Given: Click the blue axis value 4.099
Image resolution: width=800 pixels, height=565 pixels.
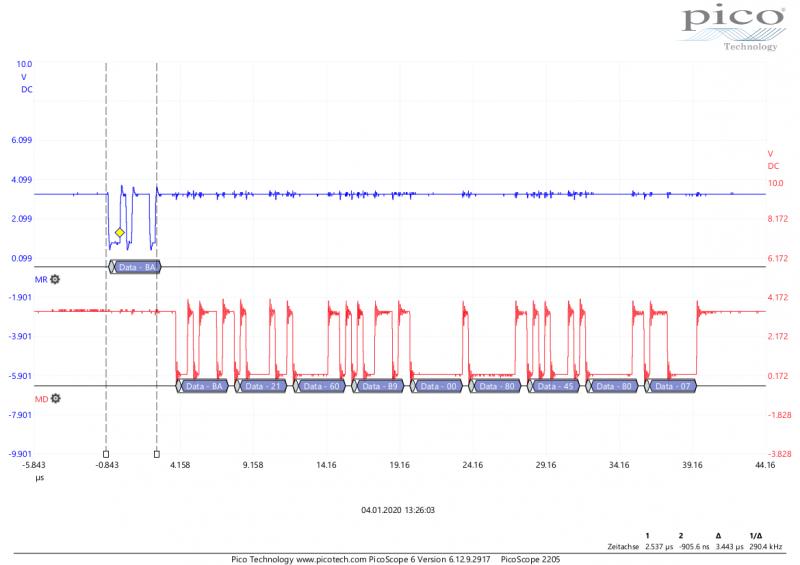Looking at the screenshot, I should [21, 180].
